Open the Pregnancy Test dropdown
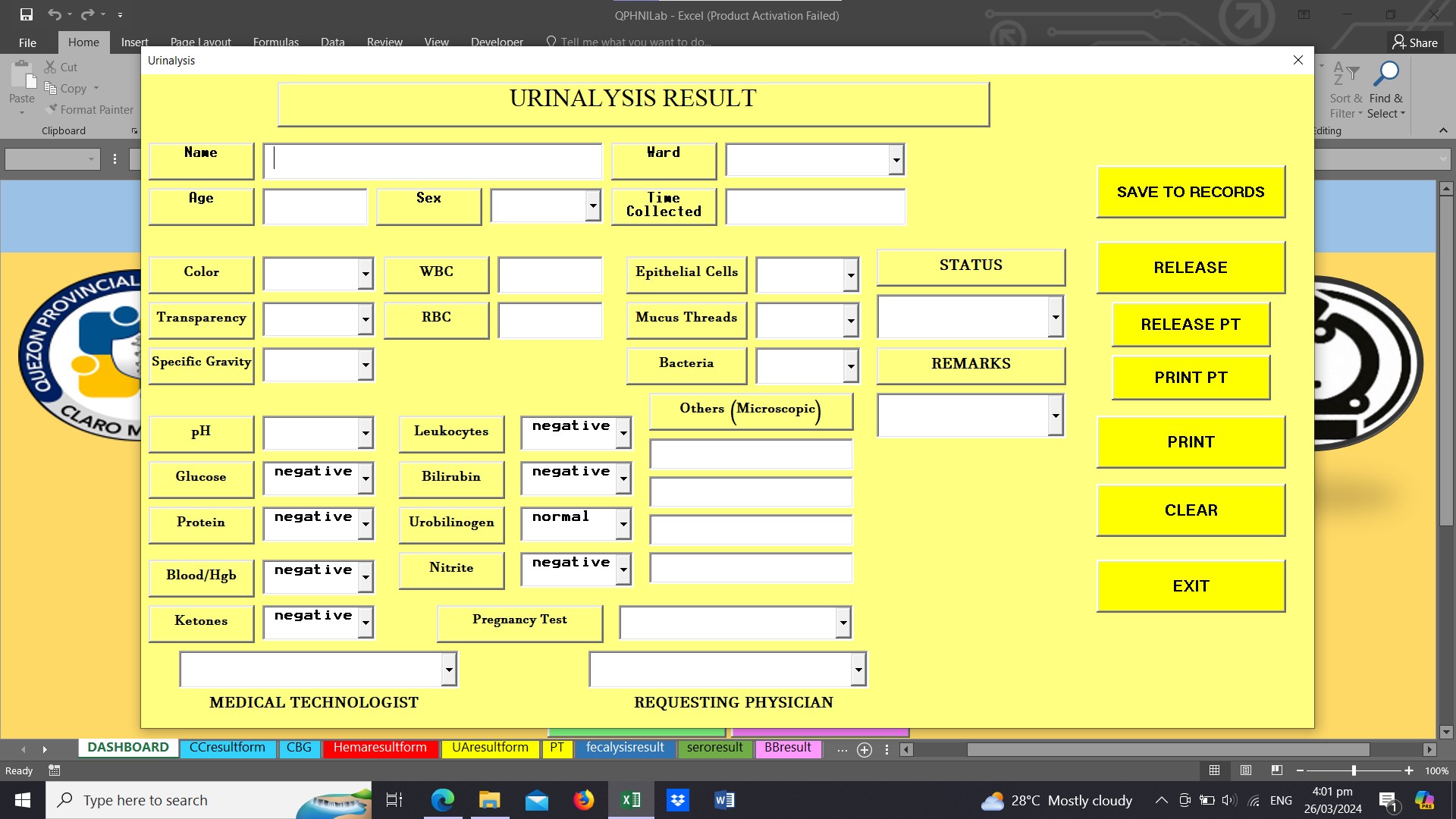 click(843, 623)
